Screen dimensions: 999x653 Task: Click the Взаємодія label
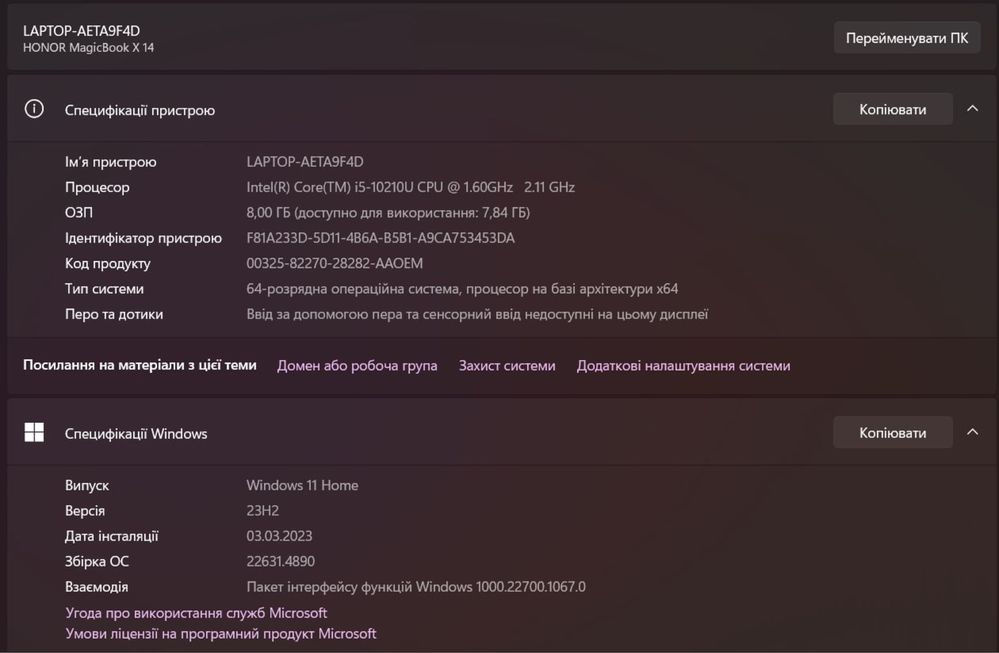[x=96, y=587]
